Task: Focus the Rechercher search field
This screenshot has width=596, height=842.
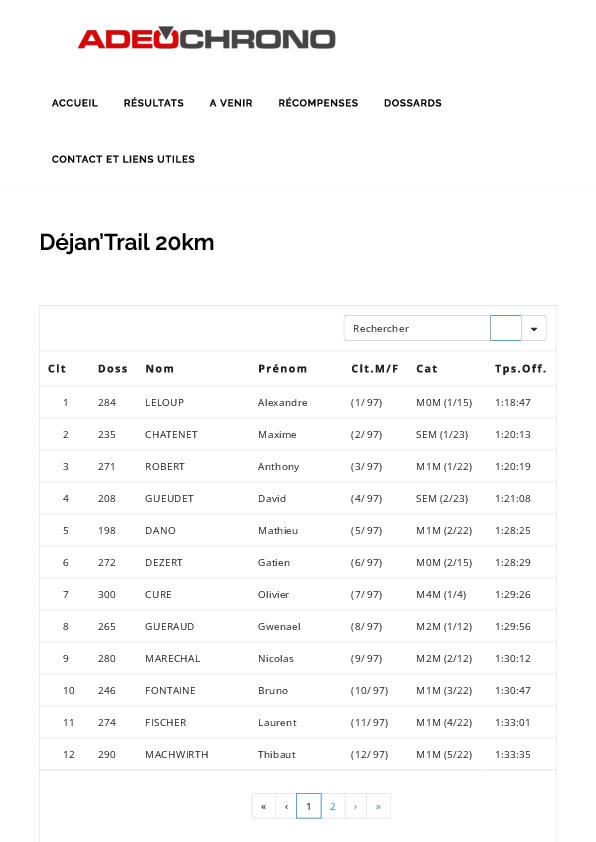Action: point(417,328)
